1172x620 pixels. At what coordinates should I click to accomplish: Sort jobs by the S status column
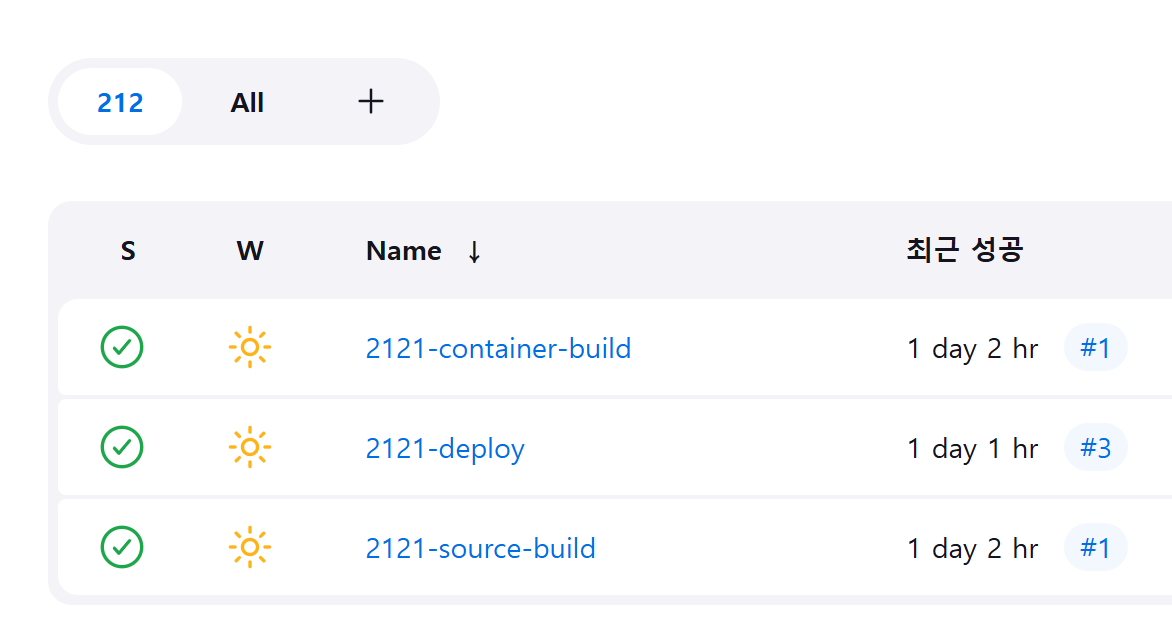128,251
